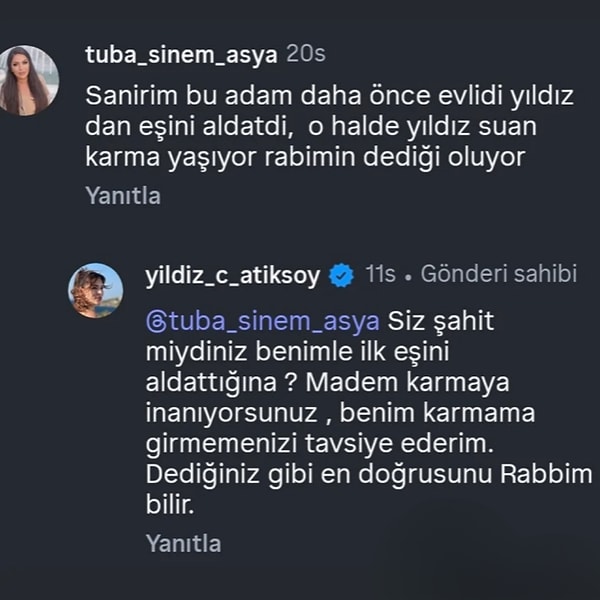This screenshot has height=600, width=600.
Task: Click Yanıtla under yildiz_c_atiksoy's reply
Action: coord(183,544)
